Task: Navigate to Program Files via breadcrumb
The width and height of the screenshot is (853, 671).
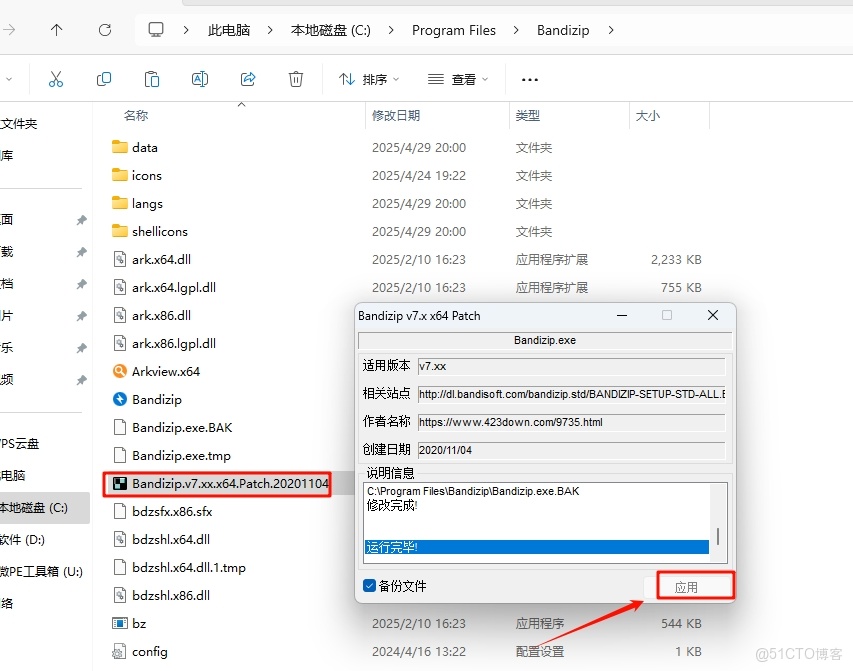Action: [453, 30]
